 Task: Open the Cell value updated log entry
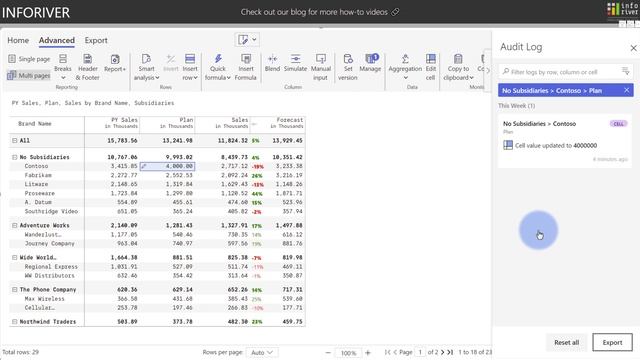[x=565, y=141]
